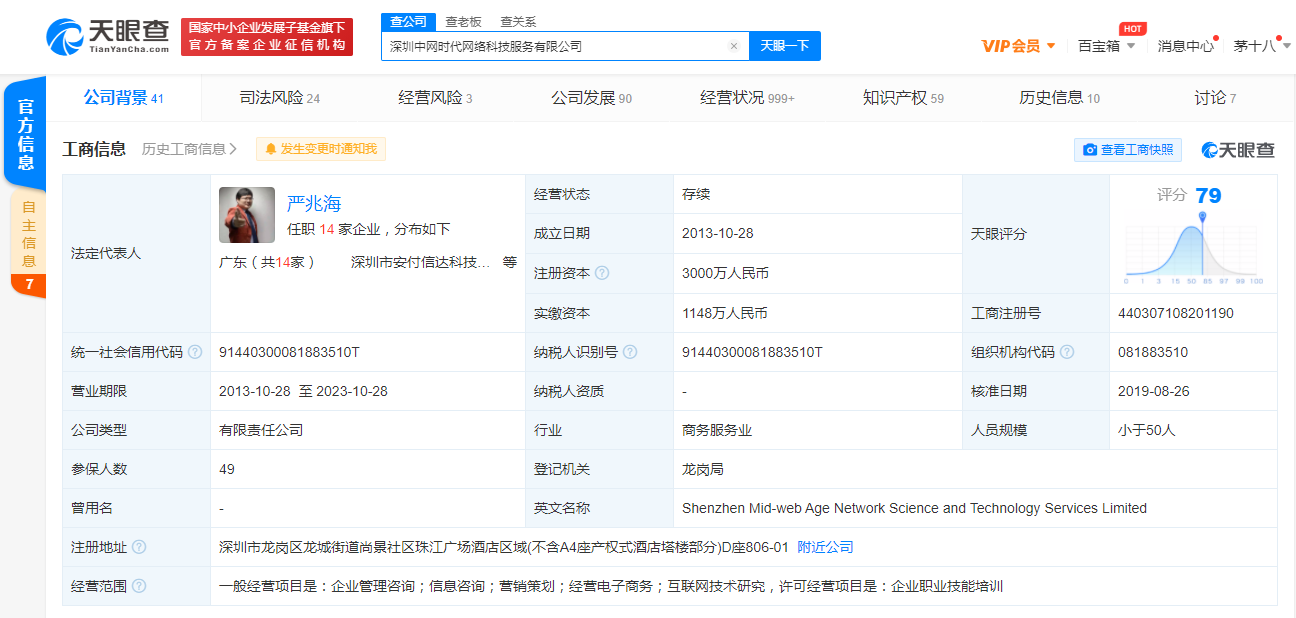1296x618 pixels.
Task: Click the 工商注册号 value 440307108201190
Action: tap(1176, 313)
